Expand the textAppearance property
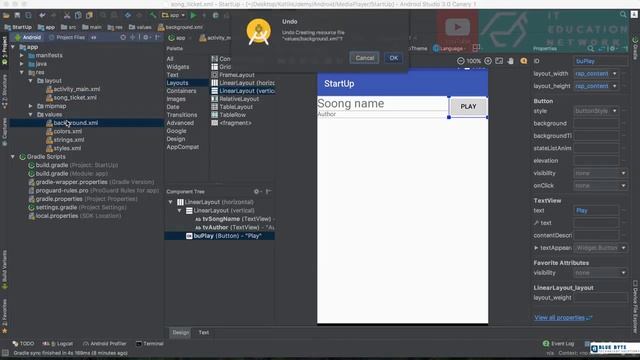This screenshot has width=640, height=360. [536, 248]
